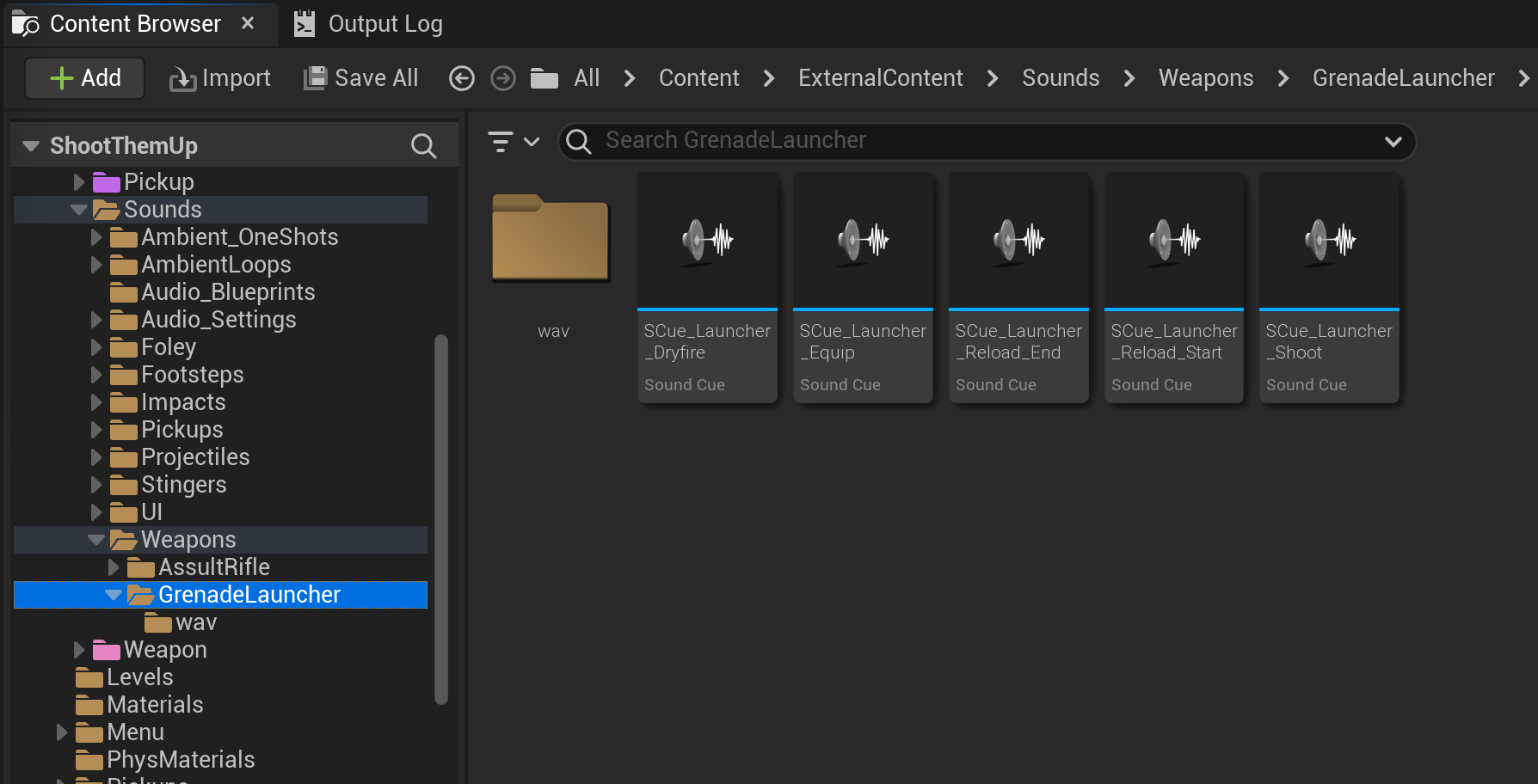Expand the Pickup folder arrow
Viewport: 1538px width, 784px height.
click(79, 182)
